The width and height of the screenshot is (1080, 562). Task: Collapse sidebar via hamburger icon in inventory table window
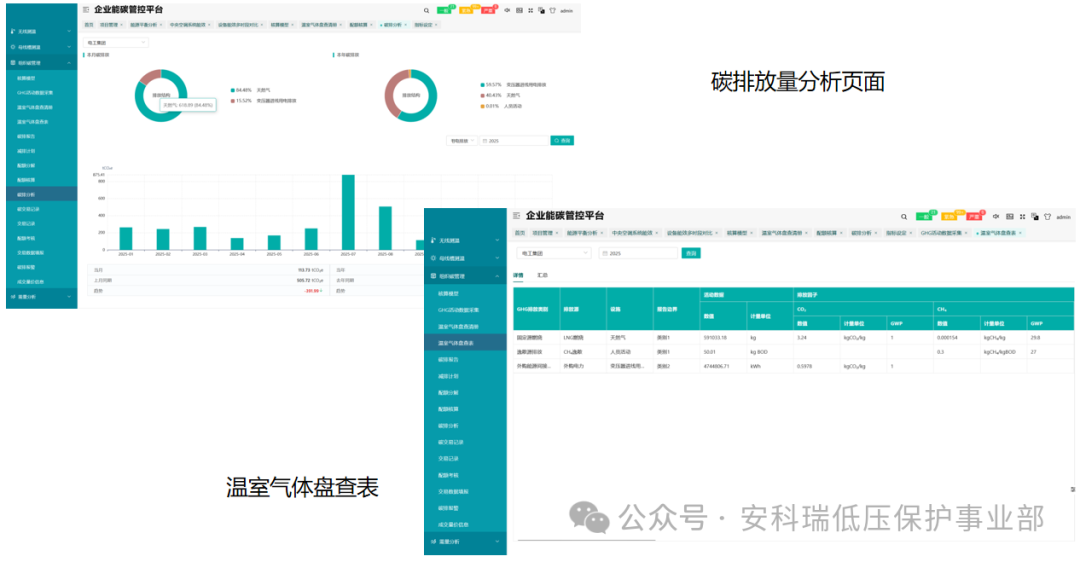pos(517,216)
